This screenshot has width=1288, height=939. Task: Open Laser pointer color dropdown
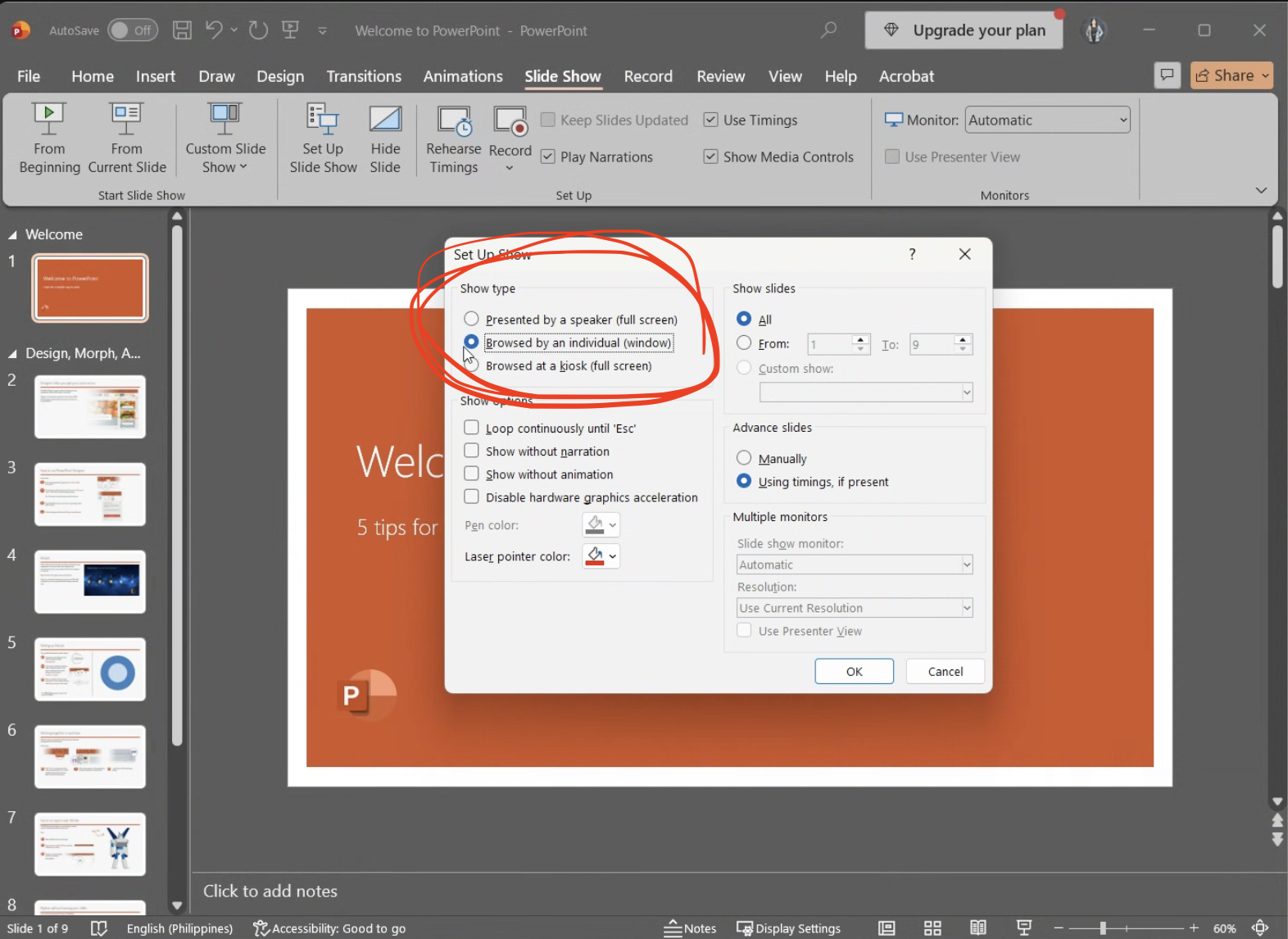[612, 556]
